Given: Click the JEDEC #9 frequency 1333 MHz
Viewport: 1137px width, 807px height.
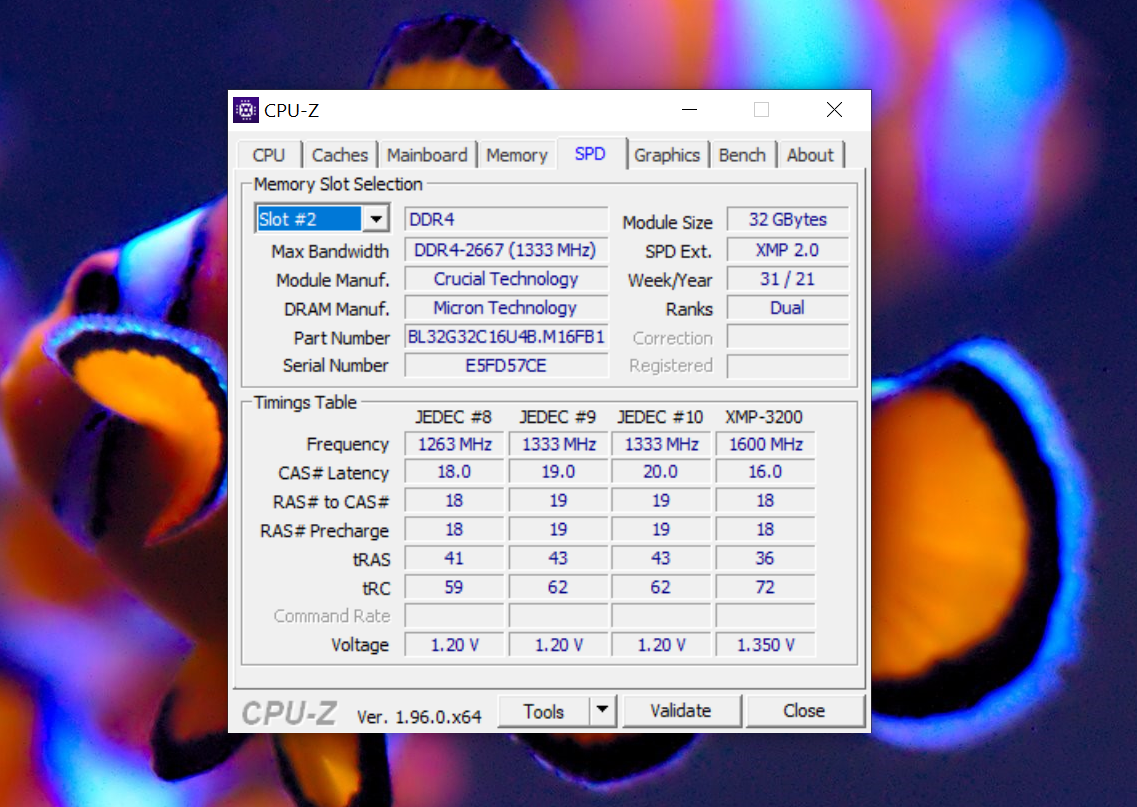Looking at the screenshot, I should (x=559, y=444).
